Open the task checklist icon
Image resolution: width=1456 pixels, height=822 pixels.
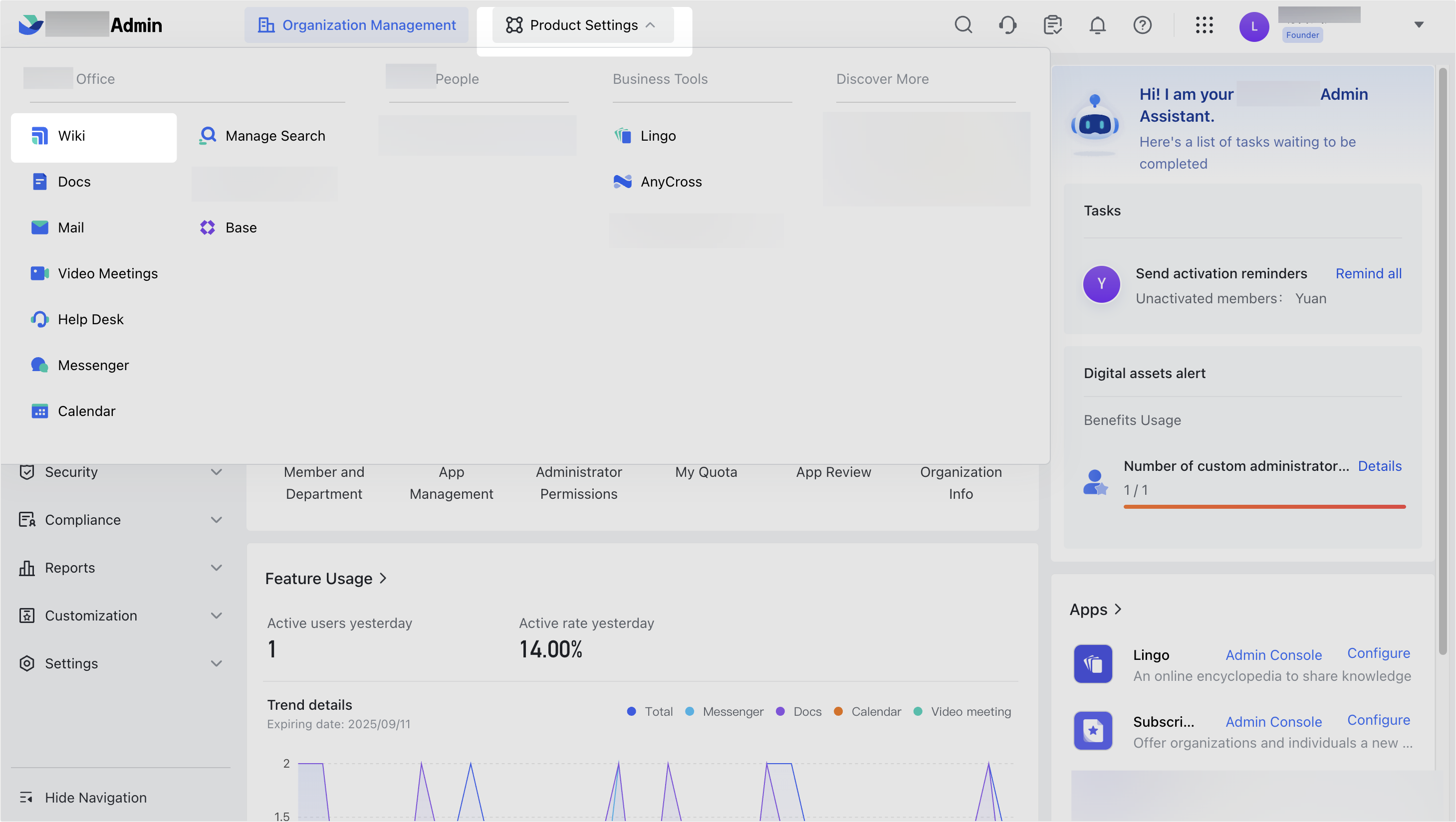pos(1052,25)
